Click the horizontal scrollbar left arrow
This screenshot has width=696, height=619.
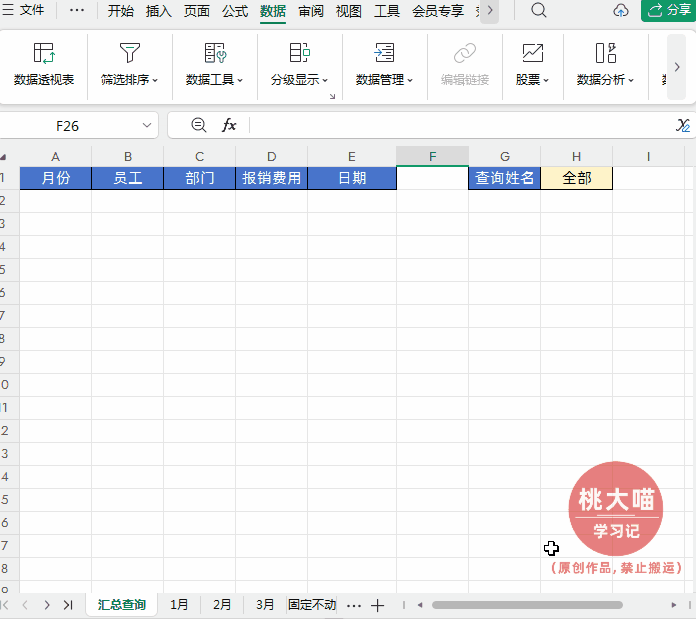(420, 605)
